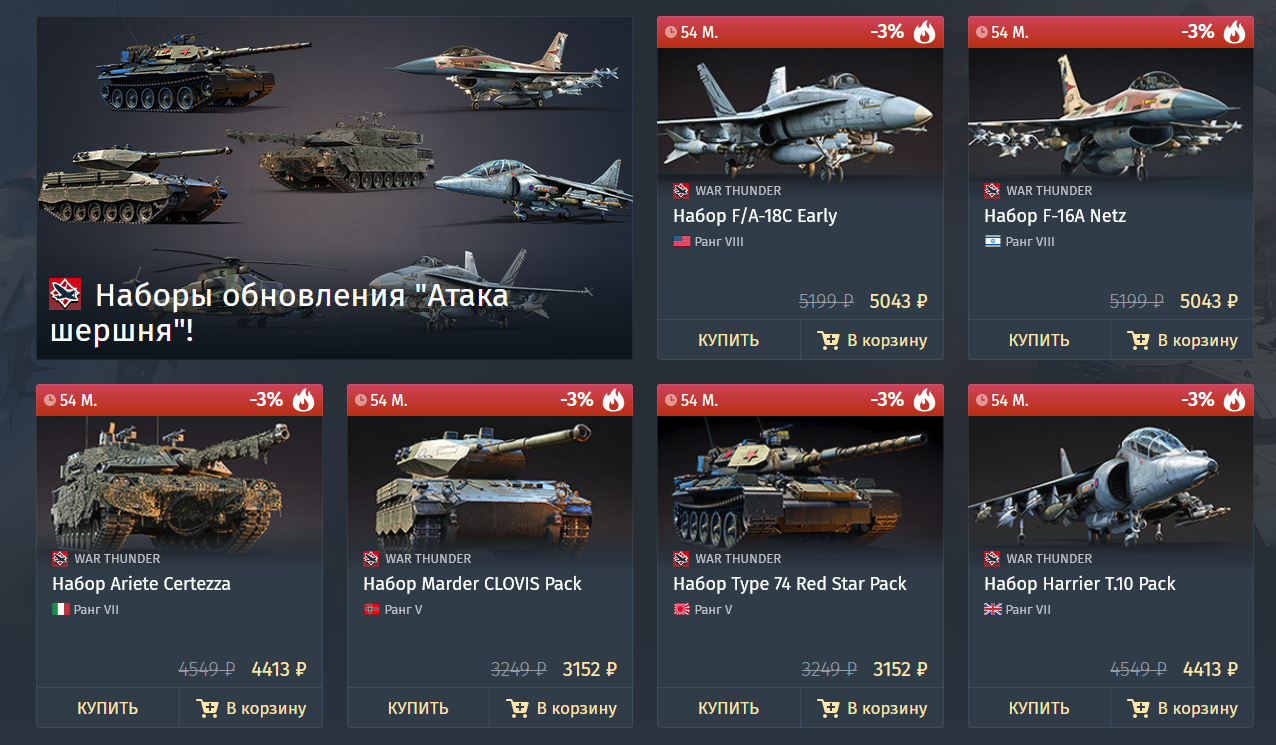Image resolution: width=1276 pixels, height=745 pixels.
Task: Click the Marder CLOVIS tank image
Action: 490,479
